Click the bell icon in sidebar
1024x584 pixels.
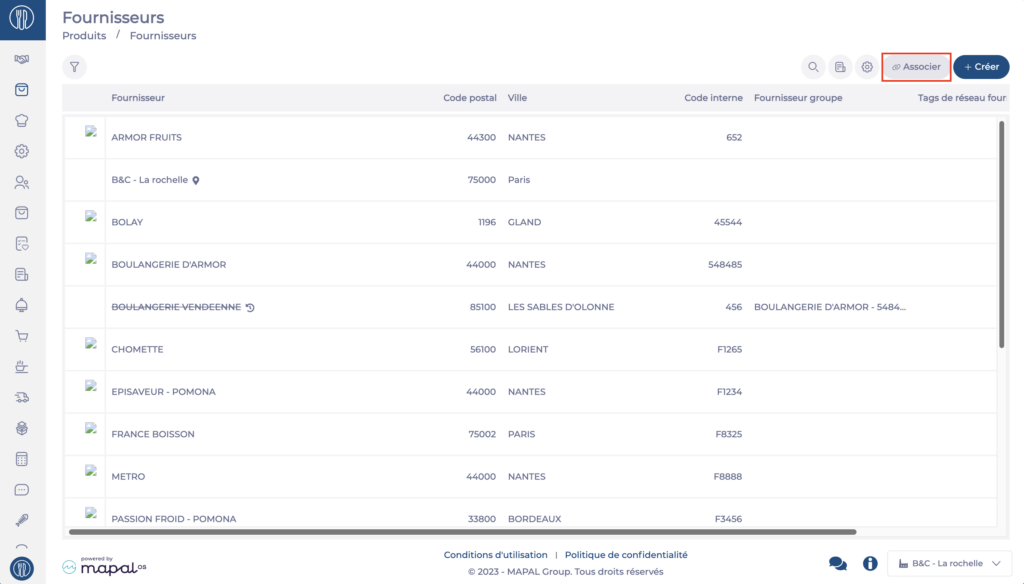coord(22,305)
